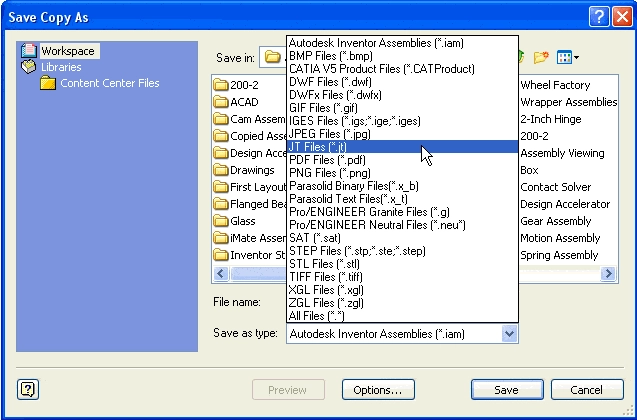The width and height of the screenshot is (637, 420).
Task: Choose ZGL Files (*.zgl) type
Action: [x=402, y=303]
